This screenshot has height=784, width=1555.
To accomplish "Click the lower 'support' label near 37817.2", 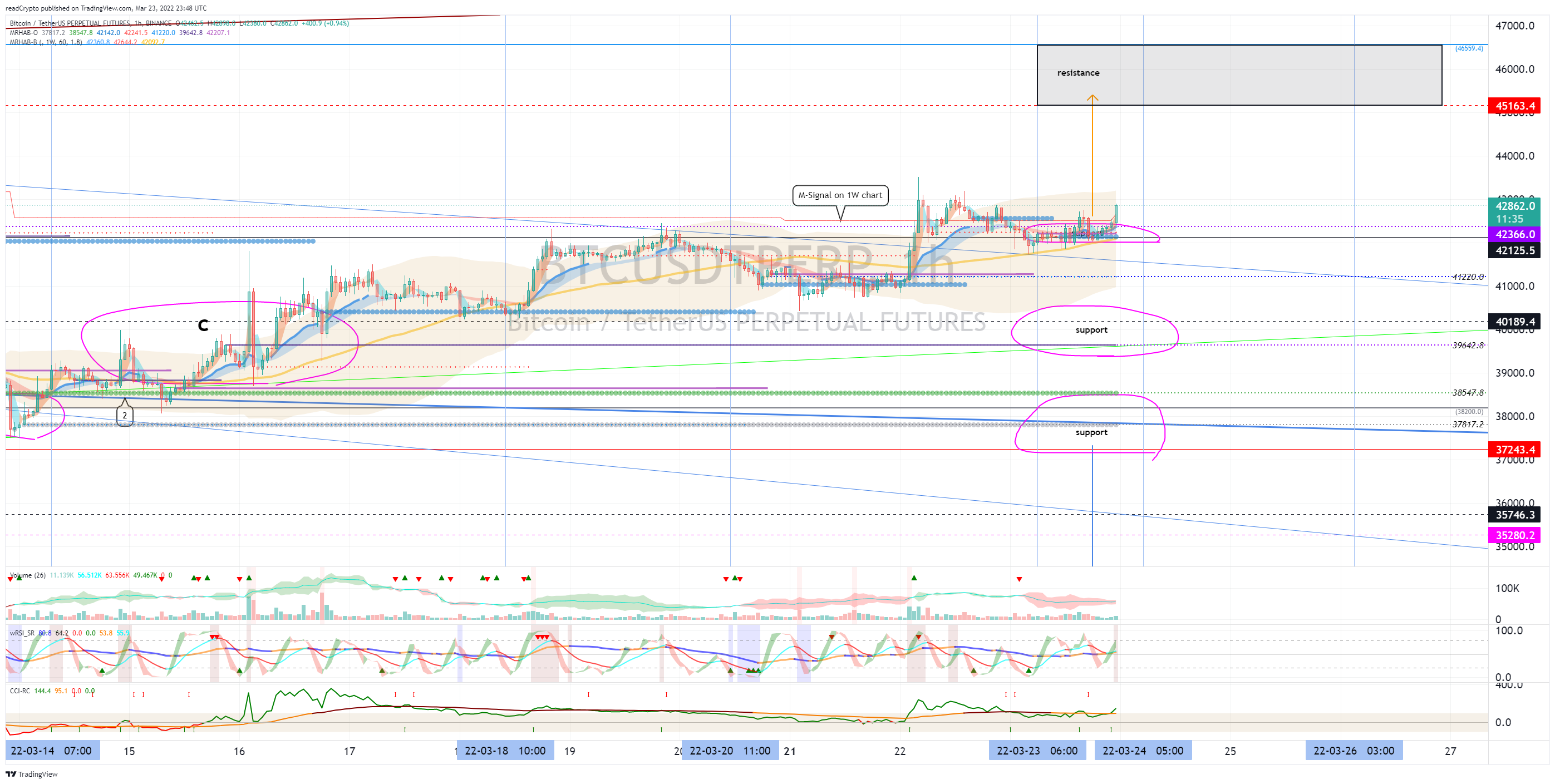I will coord(1091,432).
